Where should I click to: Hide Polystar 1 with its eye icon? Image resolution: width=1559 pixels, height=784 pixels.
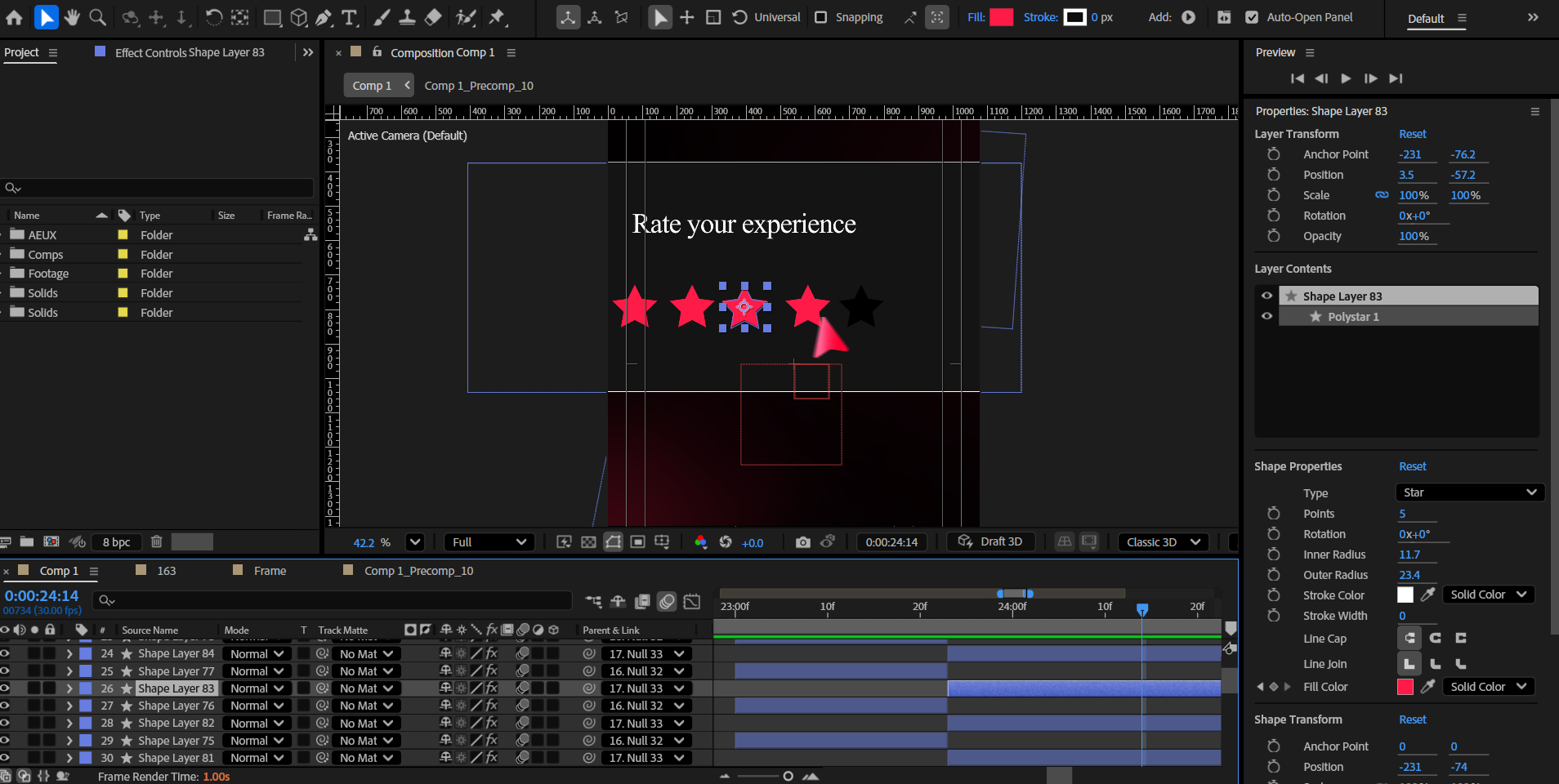tap(1266, 317)
